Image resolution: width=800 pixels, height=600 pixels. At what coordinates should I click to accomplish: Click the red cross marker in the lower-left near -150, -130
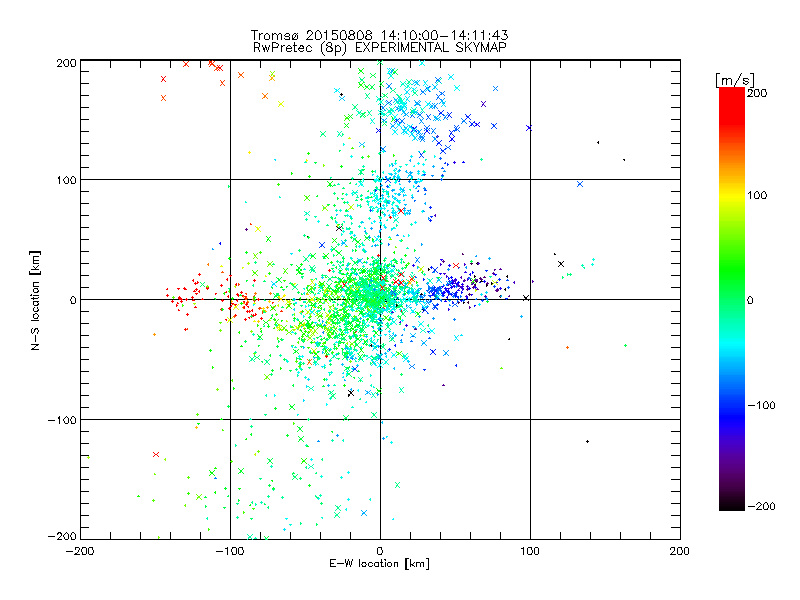pyautogui.click(x=156, y=455)
